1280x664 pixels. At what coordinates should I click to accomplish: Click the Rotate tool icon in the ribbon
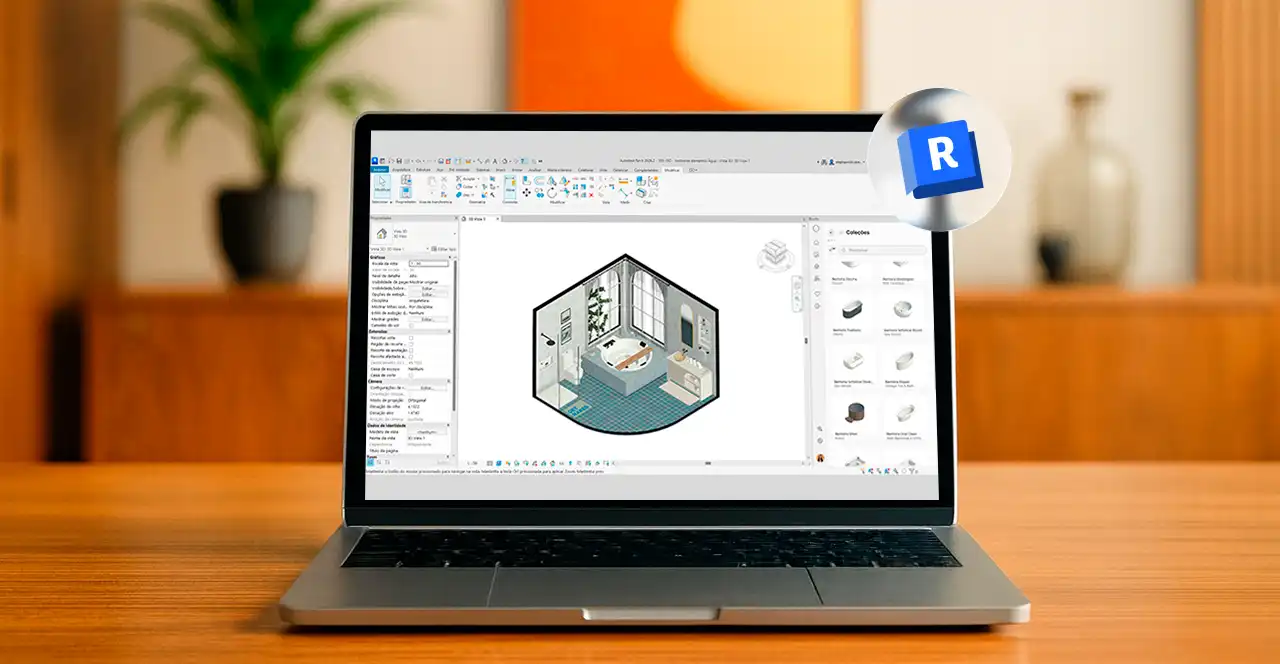coord(551,192)
